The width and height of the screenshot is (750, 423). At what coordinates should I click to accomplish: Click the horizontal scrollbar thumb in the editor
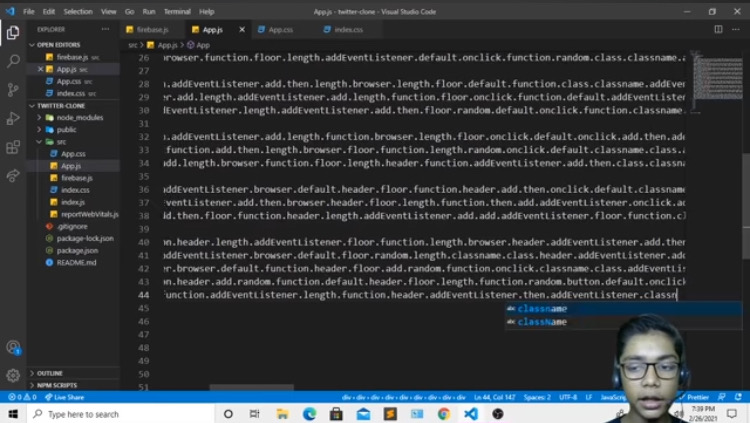pos(252,387)
